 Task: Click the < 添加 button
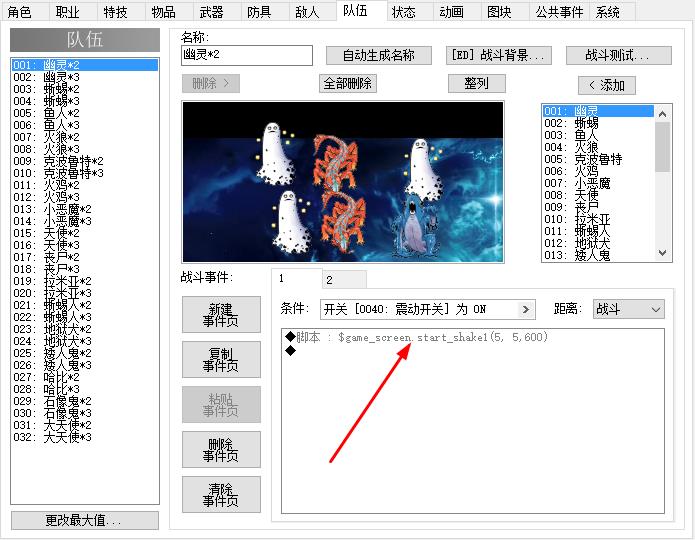pyautogui.click(x=606, y=85)
